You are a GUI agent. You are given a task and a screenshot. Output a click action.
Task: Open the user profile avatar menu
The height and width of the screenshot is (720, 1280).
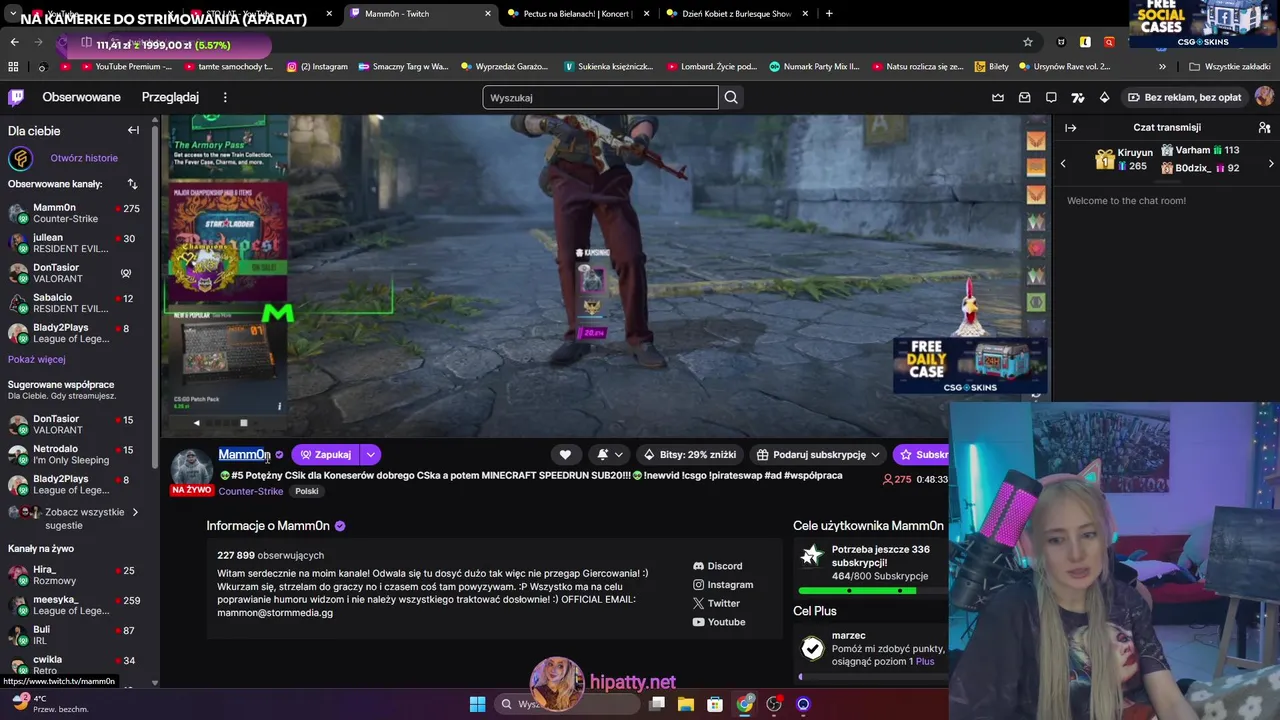1264,97
